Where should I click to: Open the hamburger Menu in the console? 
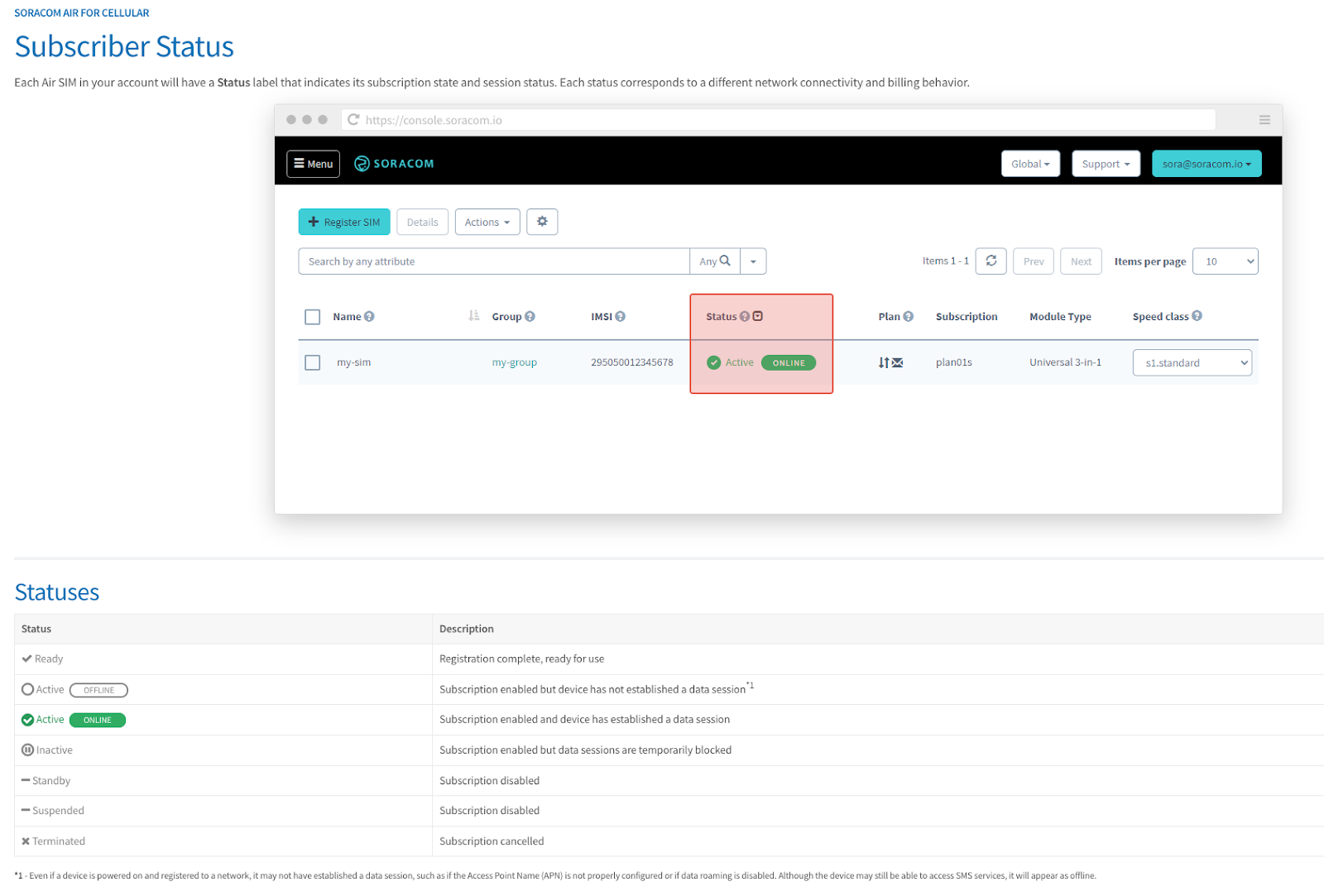pos(313,163)
